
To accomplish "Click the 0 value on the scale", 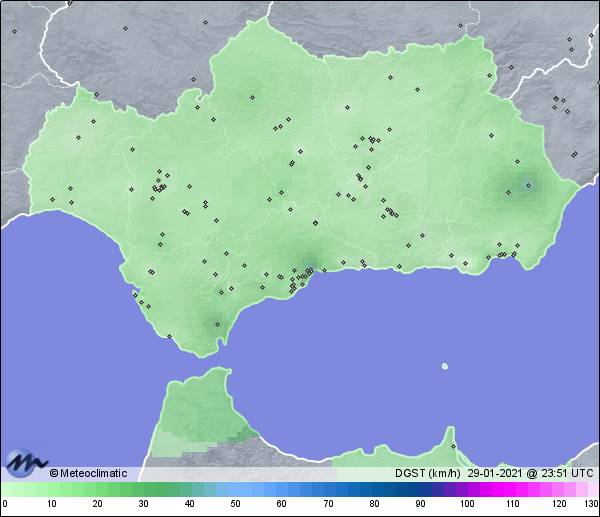I will (x=5, y=503).
